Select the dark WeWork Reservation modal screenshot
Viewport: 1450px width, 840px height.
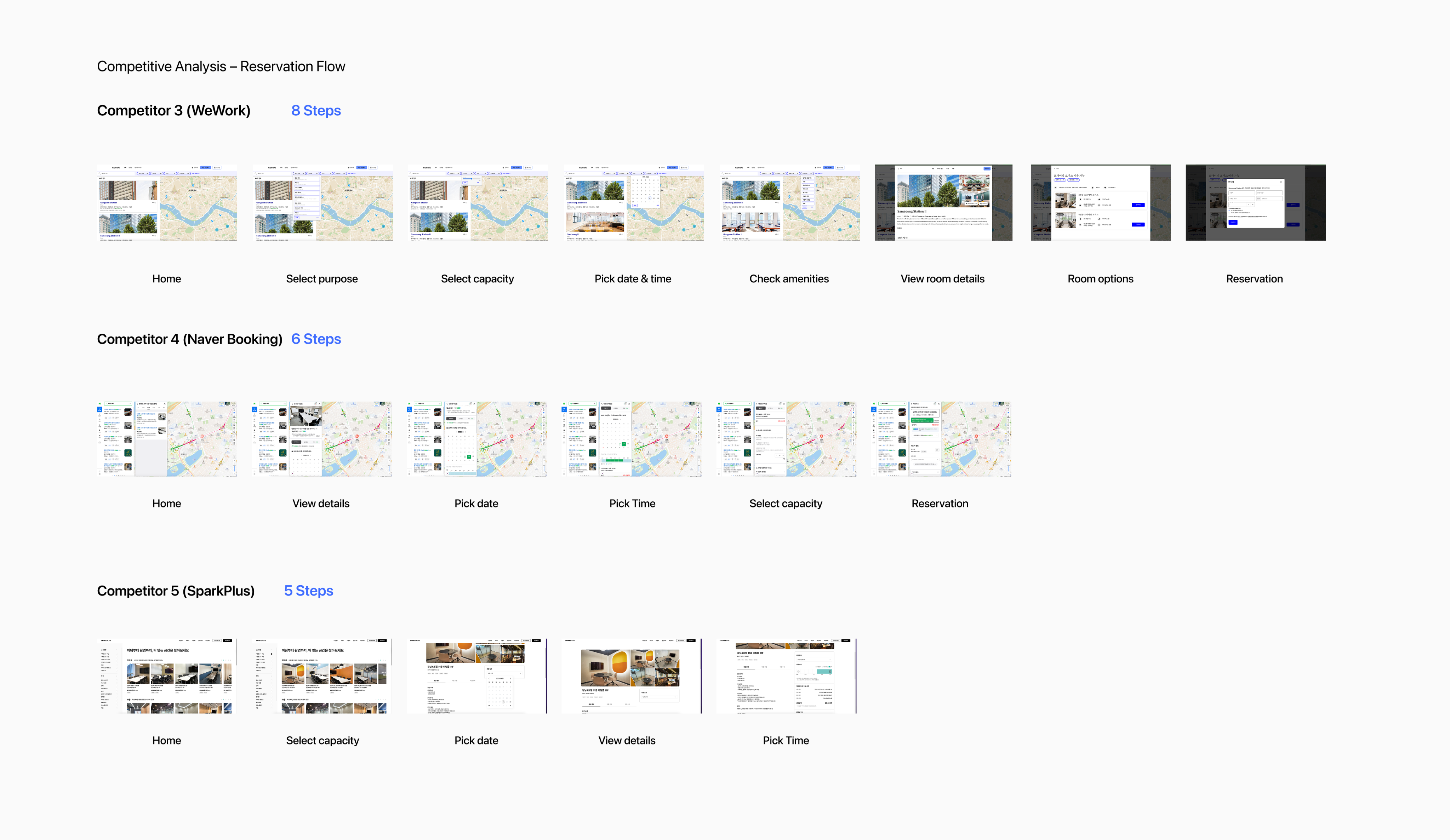tap(1255, 202)
